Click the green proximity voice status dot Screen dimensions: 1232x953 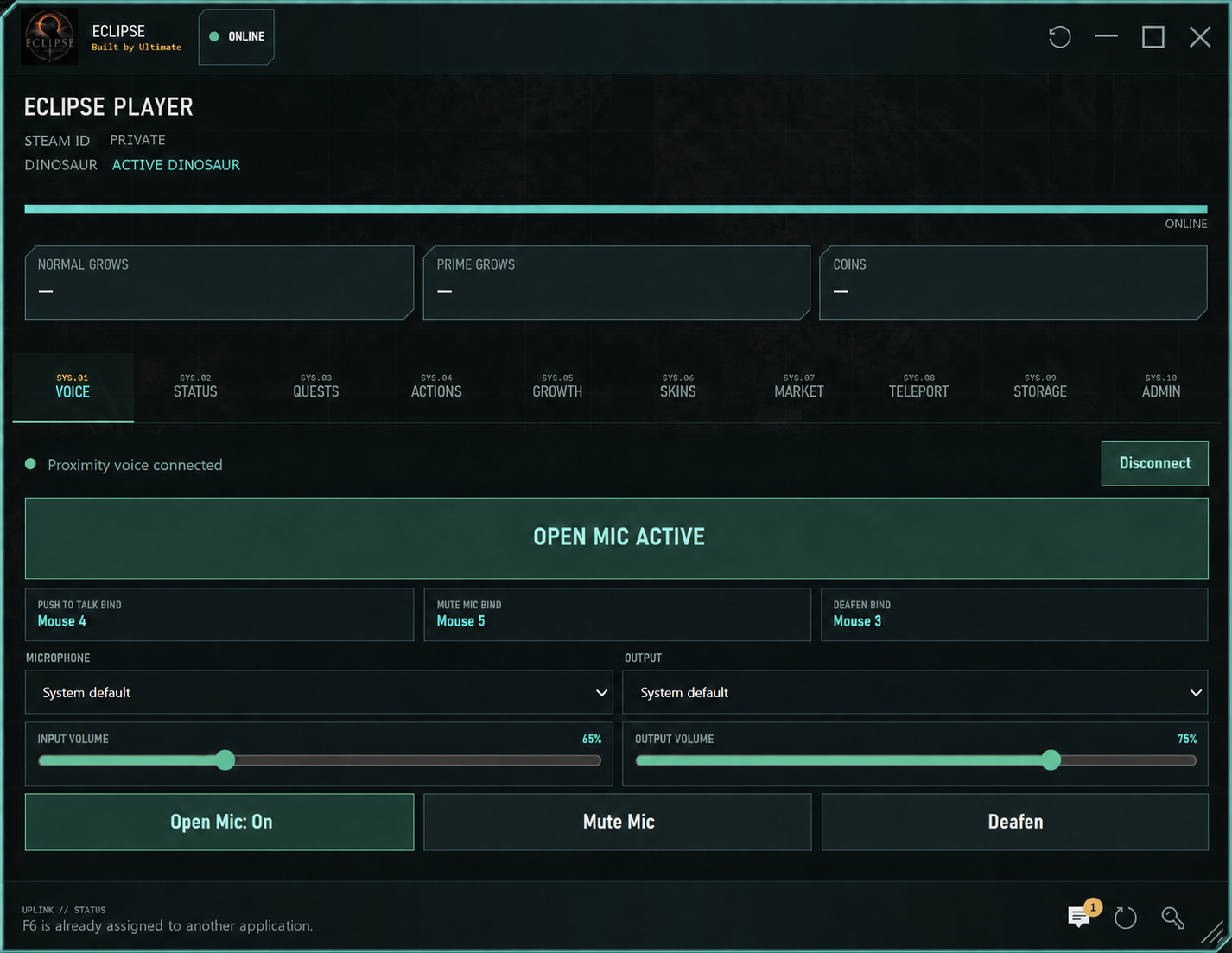(x=30, y=464)
